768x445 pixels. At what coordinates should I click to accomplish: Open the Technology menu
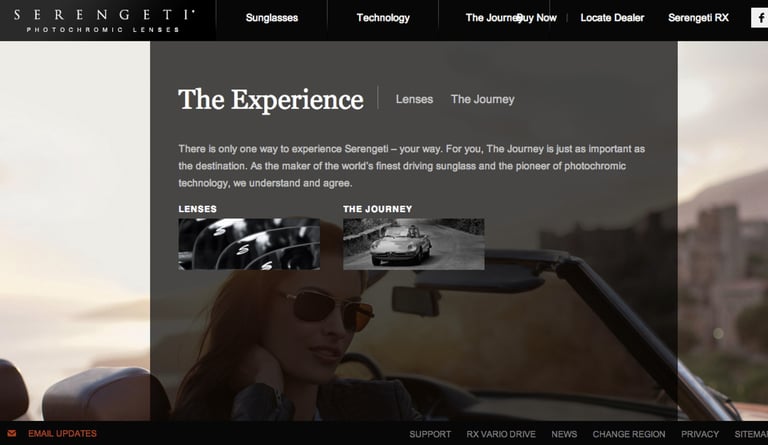click(383, 18)
